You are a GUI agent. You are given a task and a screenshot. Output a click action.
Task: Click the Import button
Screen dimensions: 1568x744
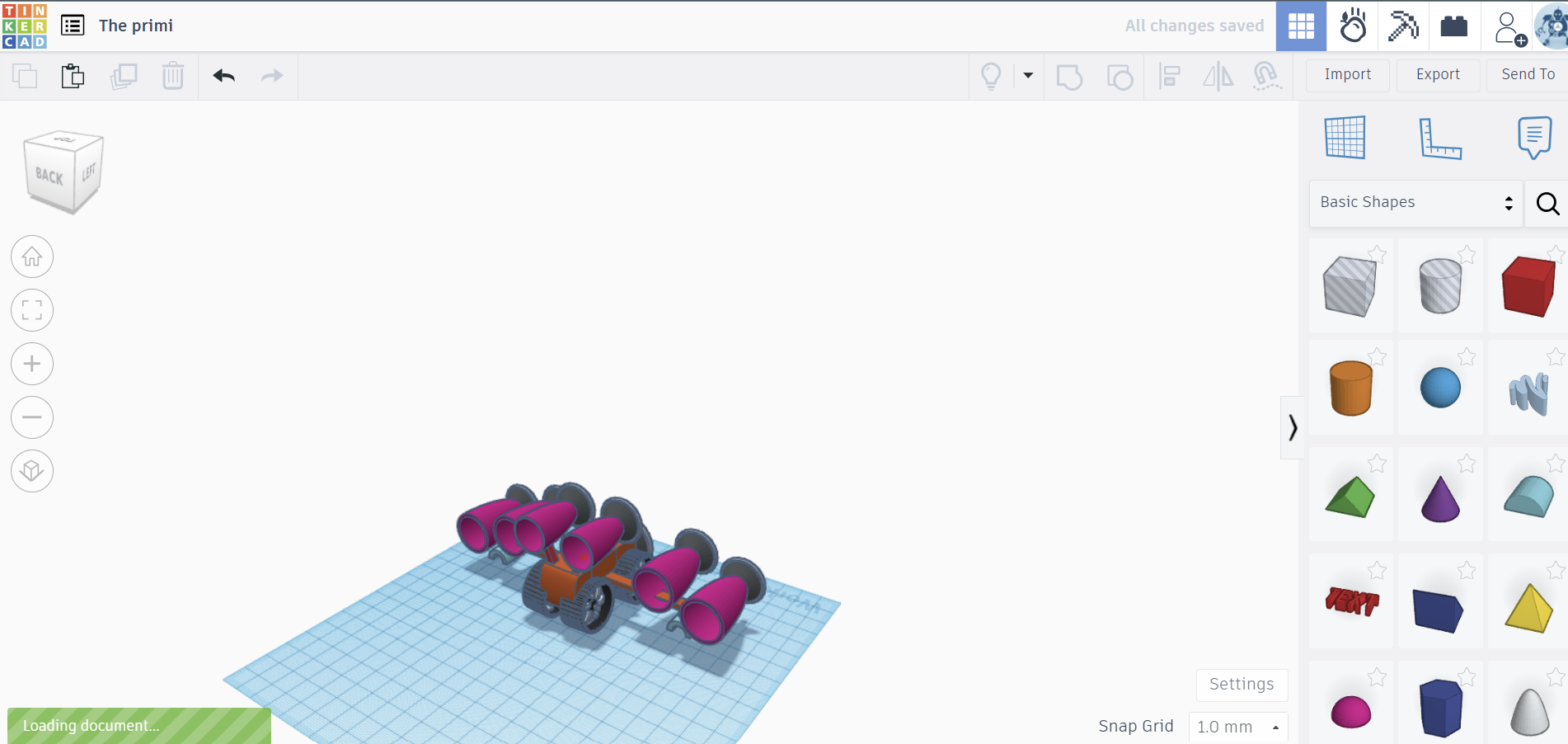1347,74
